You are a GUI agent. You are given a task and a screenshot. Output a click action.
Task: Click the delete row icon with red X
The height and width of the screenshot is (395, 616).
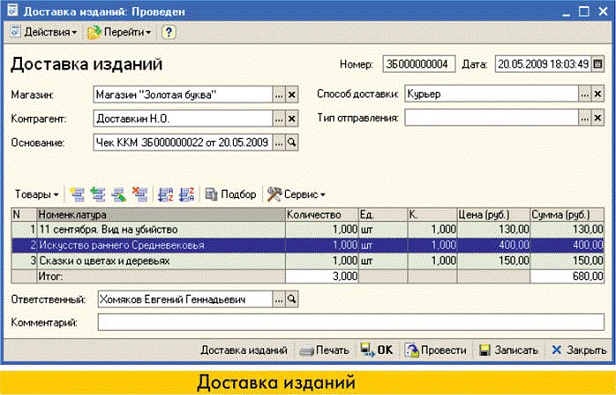139,195
